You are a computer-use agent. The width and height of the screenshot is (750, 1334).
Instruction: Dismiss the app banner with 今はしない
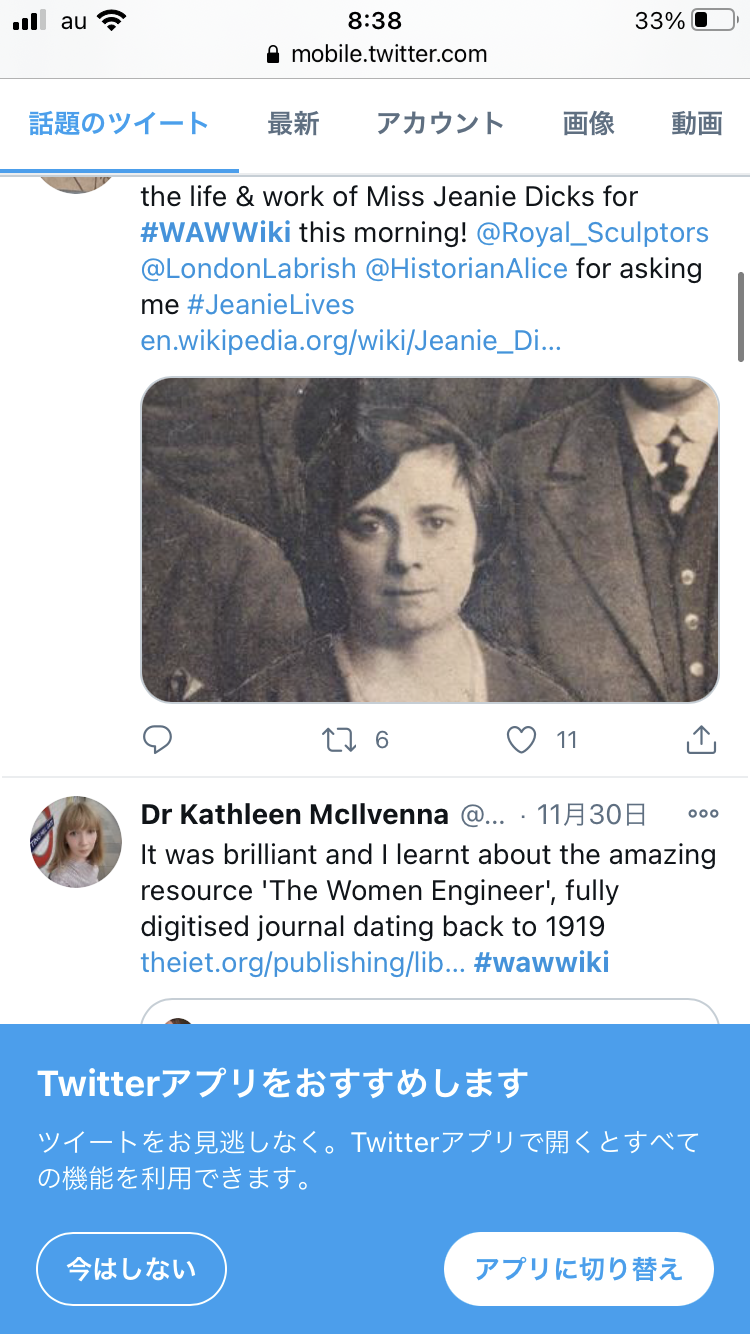[x=131, y=1269]
